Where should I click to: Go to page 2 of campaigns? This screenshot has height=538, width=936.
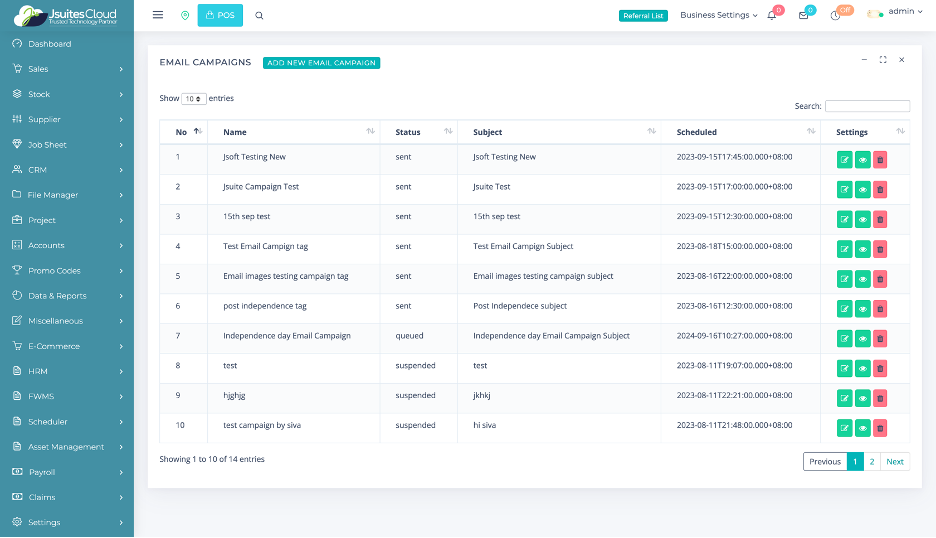click(872, 461)
